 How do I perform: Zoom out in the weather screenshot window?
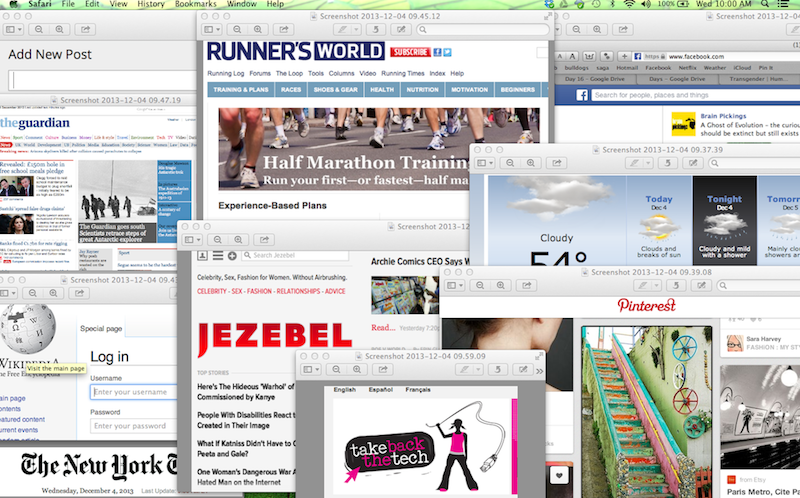pyautogui.click(x=511, y=162)
